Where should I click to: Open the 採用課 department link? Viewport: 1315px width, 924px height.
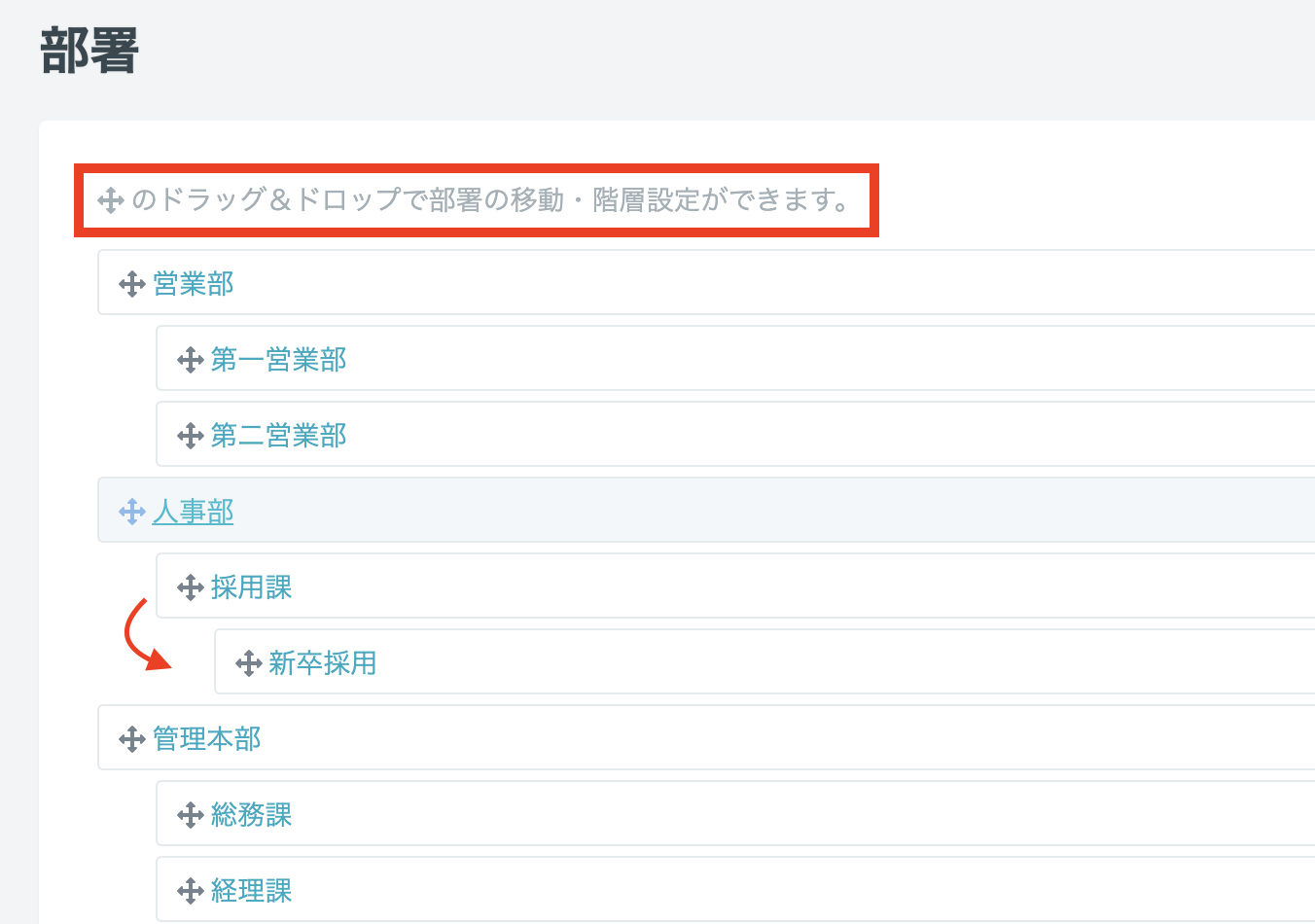pyautogui.click(x=252, y=587)
